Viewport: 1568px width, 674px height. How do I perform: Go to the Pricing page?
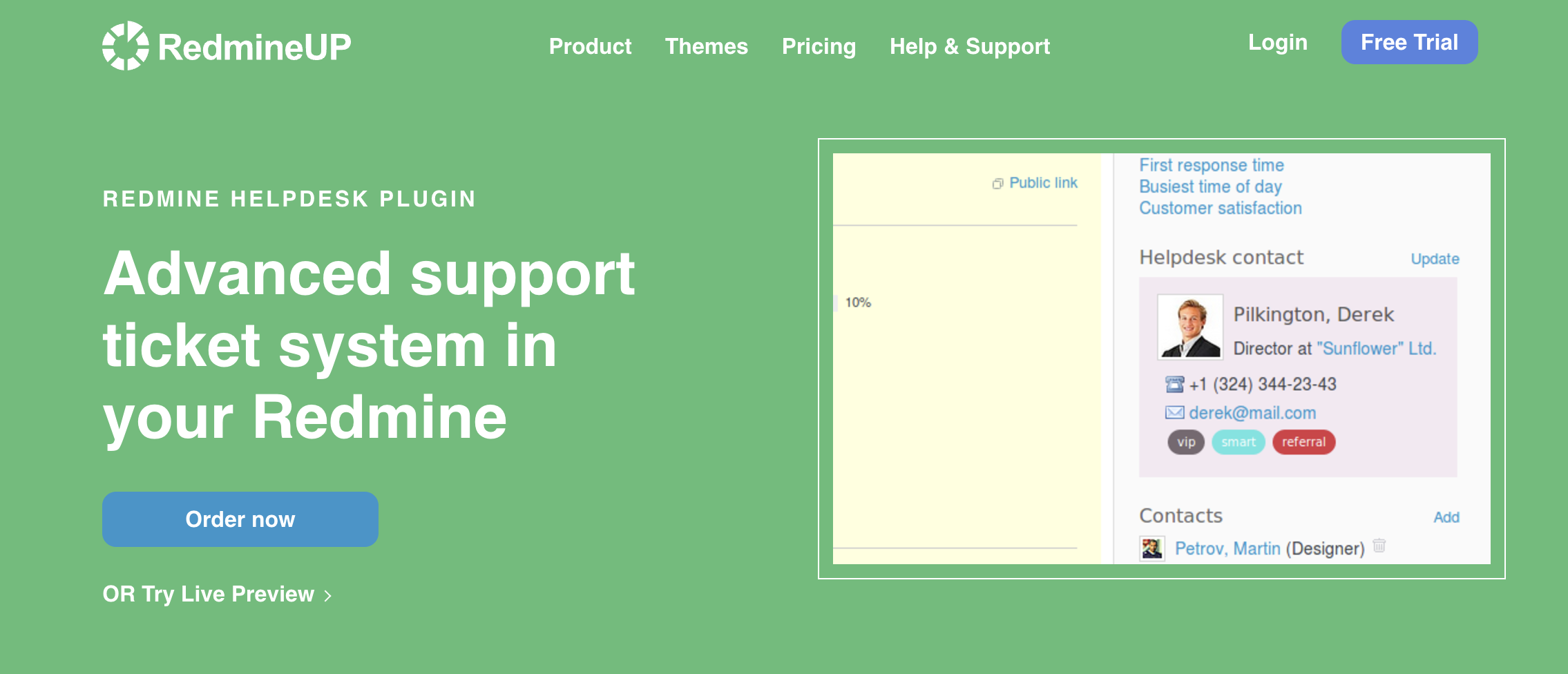click(x=819, y=46)
